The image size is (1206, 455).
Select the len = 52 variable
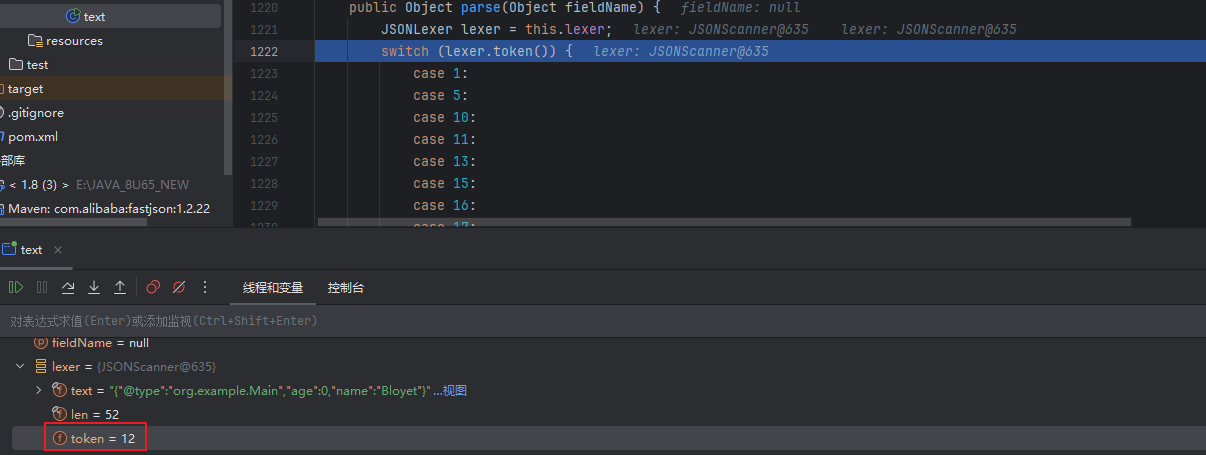pos(603,414)
